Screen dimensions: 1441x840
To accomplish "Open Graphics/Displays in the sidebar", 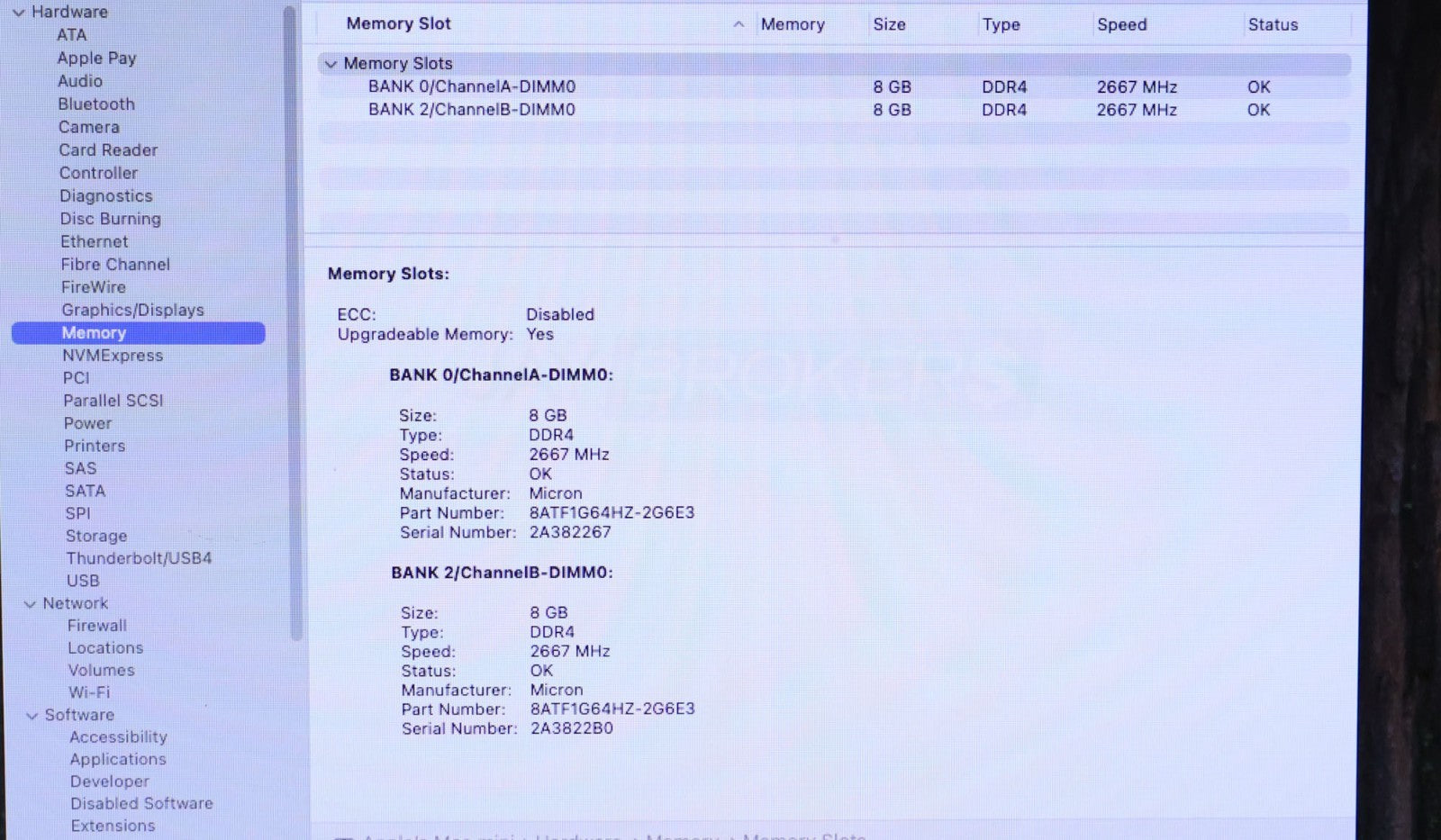I will [x=132, y=311].
